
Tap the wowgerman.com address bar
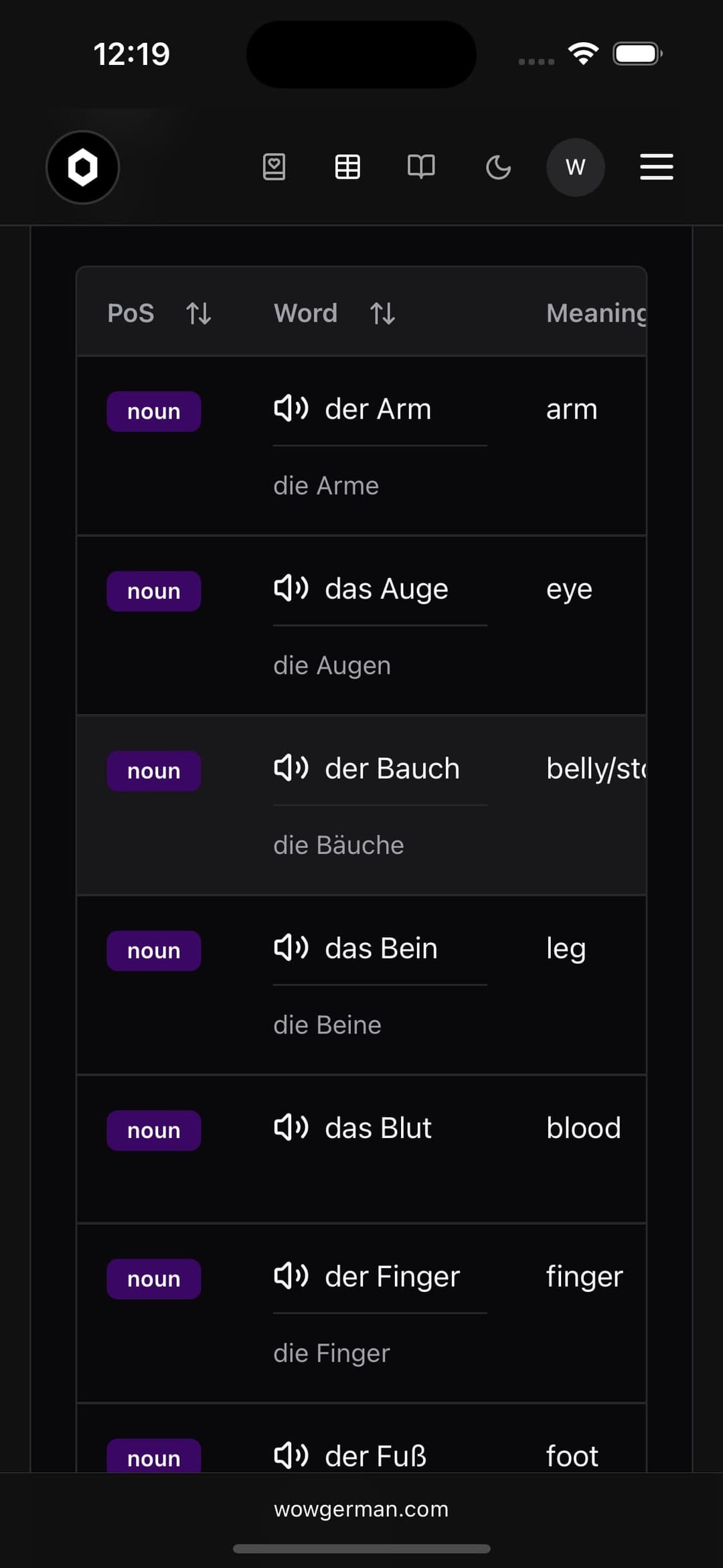tap(361, 1509)
